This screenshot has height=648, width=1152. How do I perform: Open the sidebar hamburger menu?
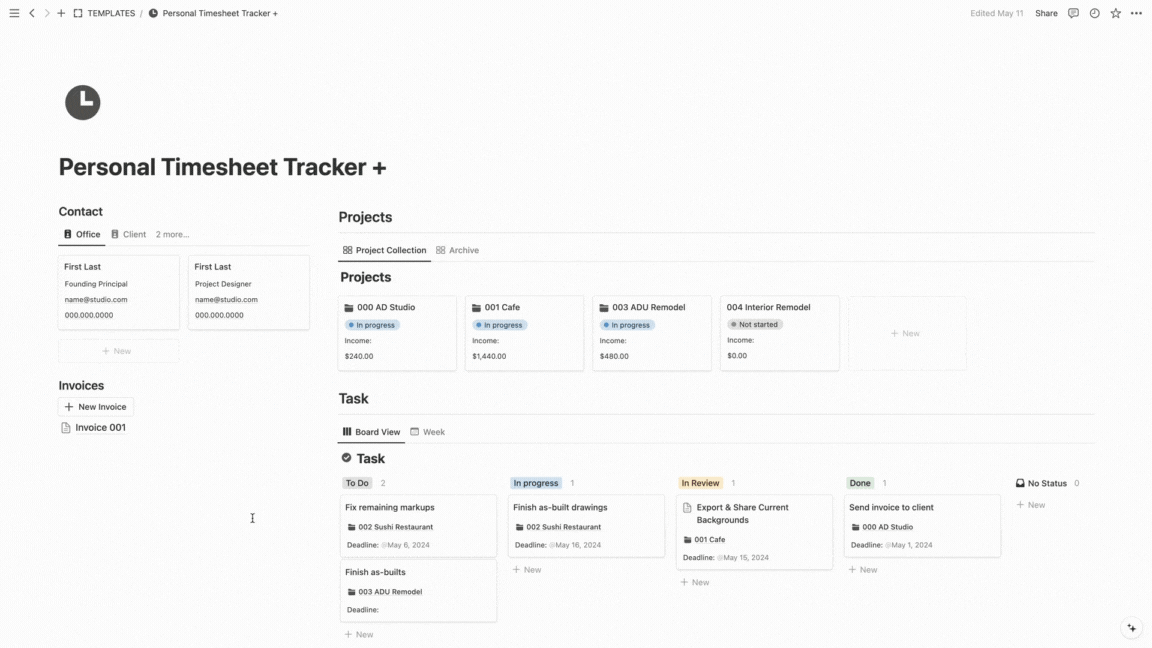click(x=14, y=13)
